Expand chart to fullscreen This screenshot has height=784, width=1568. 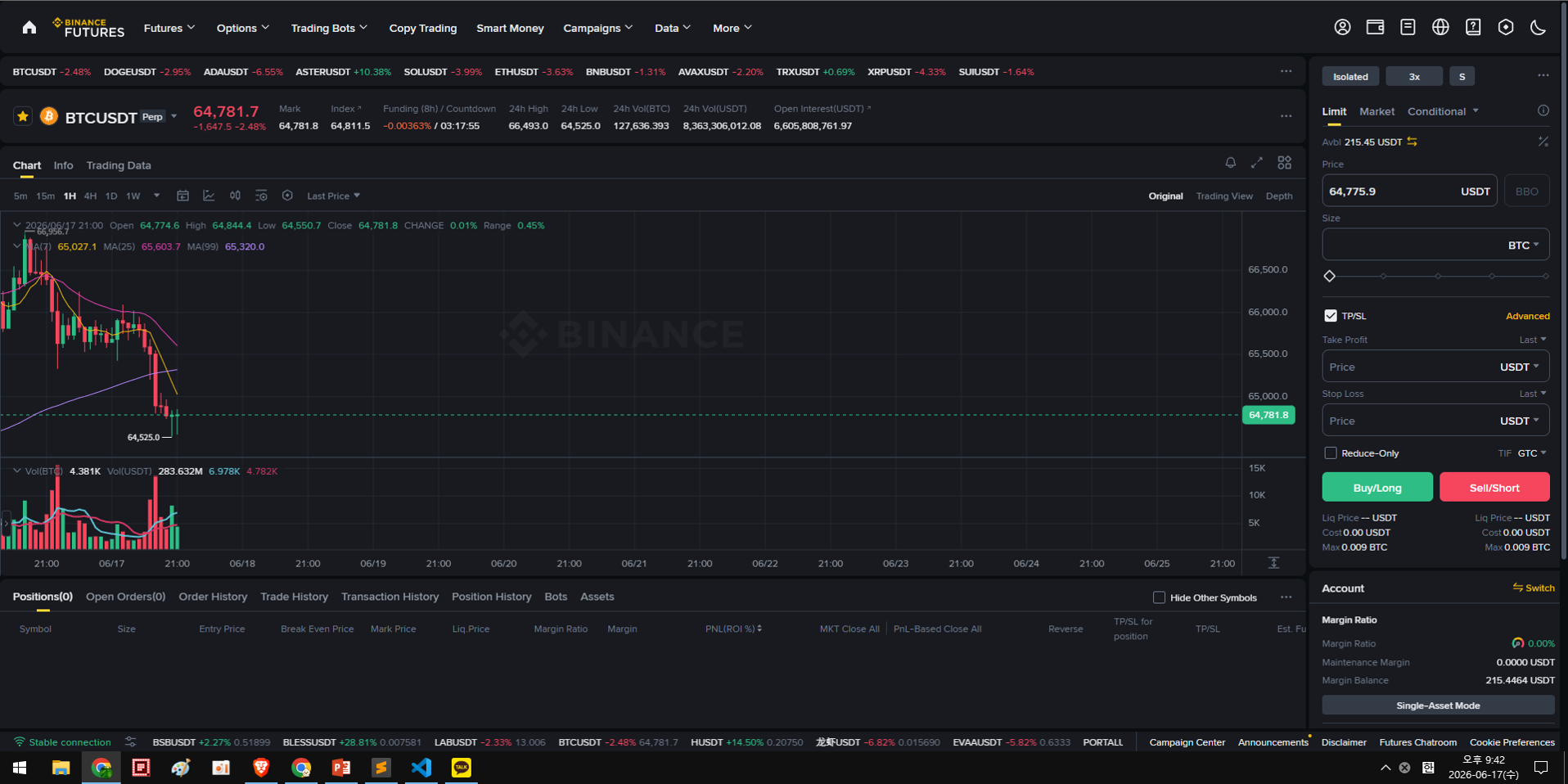(1257, 163)
